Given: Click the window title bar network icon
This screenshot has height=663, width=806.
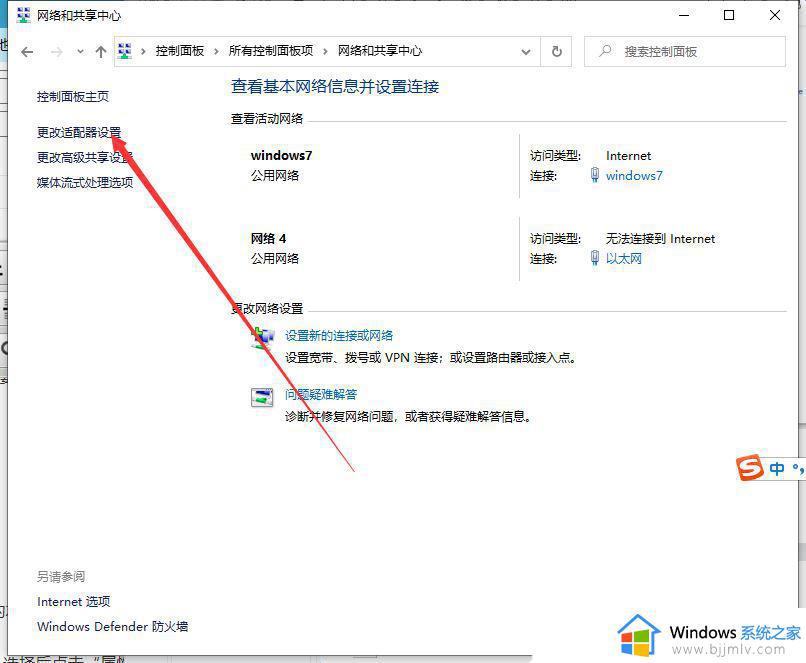Looking at the screenshot, I should pyautogui.click(x=23, y=15).
